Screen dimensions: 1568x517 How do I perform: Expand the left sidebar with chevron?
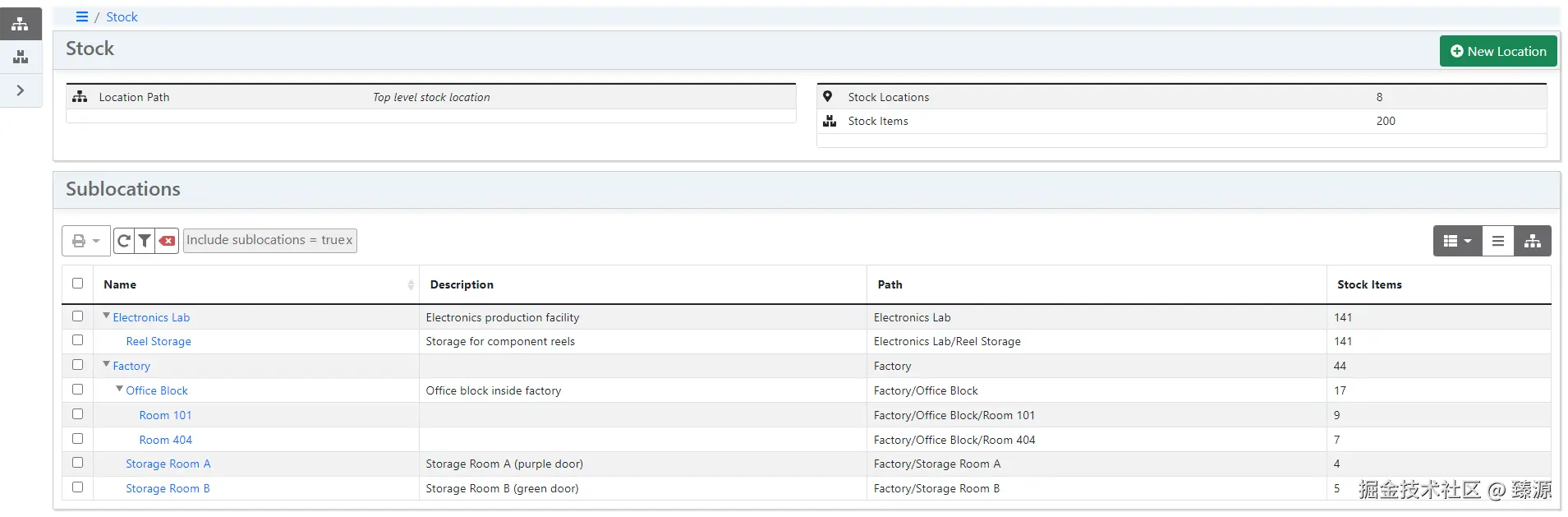pos(21,90)
